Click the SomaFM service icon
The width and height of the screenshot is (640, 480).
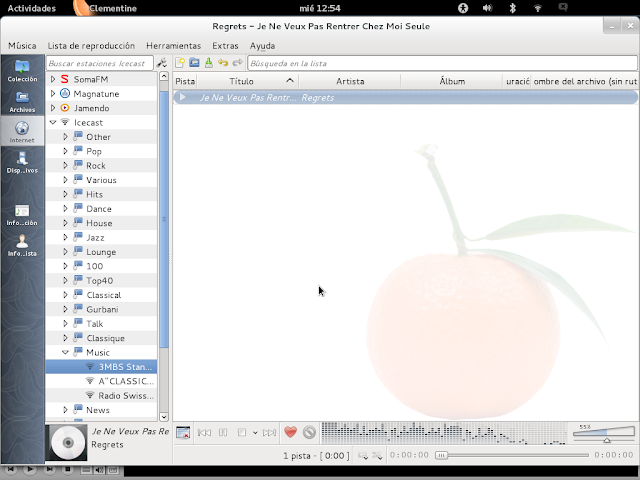pyautogui.click(x=64, y=79)
